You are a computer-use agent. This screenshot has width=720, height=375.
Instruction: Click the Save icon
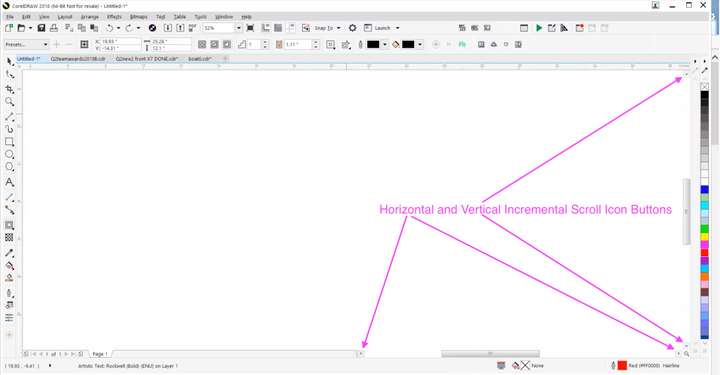click(41, 28)
